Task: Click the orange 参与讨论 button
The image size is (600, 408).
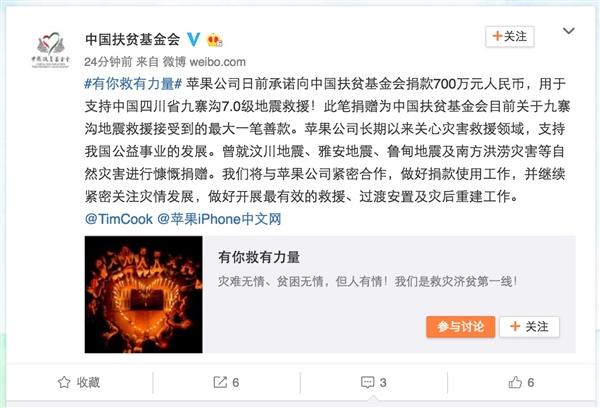Action: 461,327
